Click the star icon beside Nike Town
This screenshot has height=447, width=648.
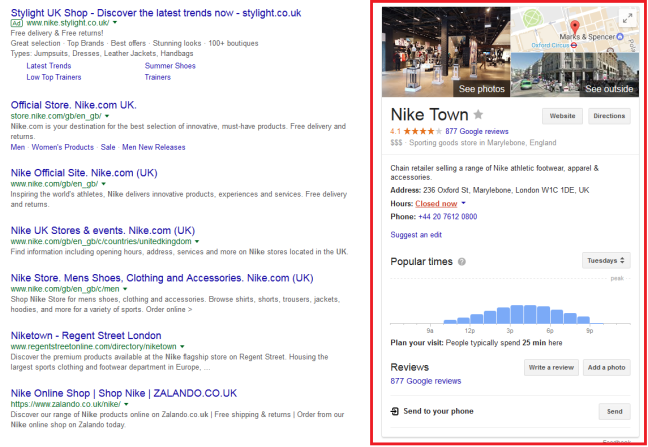[478, 114]
